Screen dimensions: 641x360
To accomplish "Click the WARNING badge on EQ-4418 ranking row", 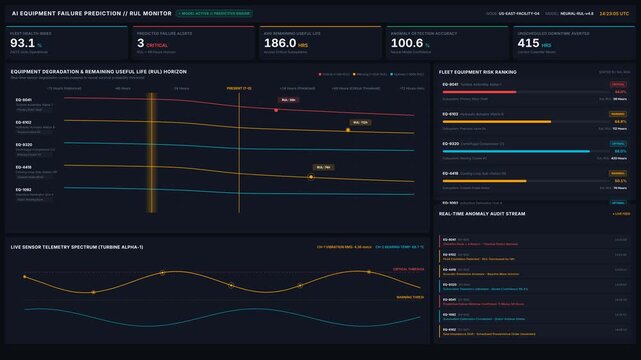I will [618, 173].
